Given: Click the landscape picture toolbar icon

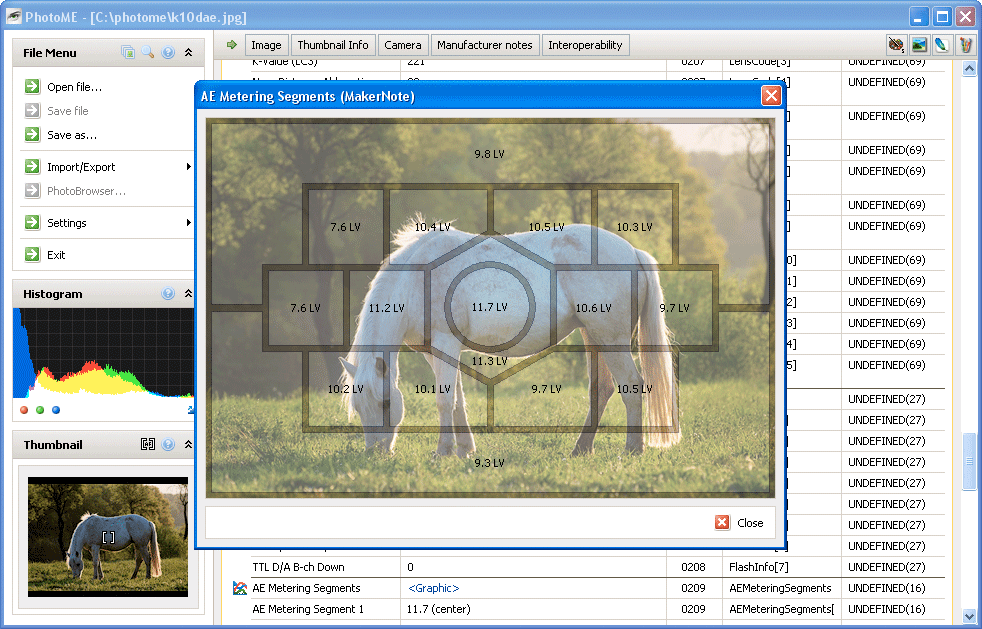Looking at the screenshot, I should coord(919,44).
